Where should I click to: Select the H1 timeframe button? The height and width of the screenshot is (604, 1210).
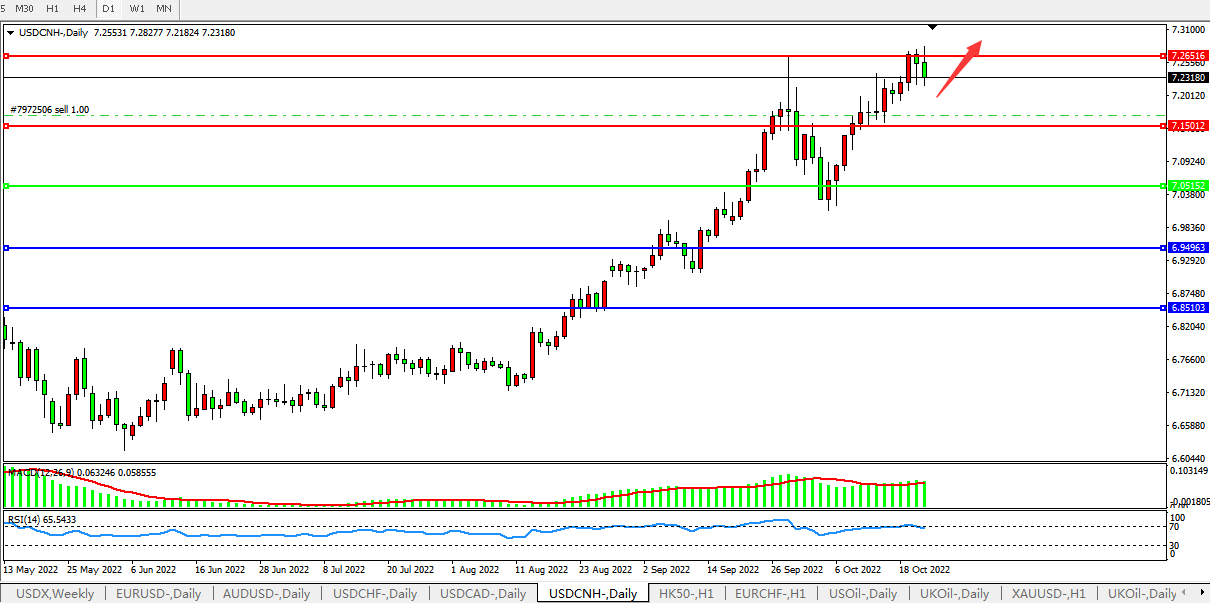54,8
